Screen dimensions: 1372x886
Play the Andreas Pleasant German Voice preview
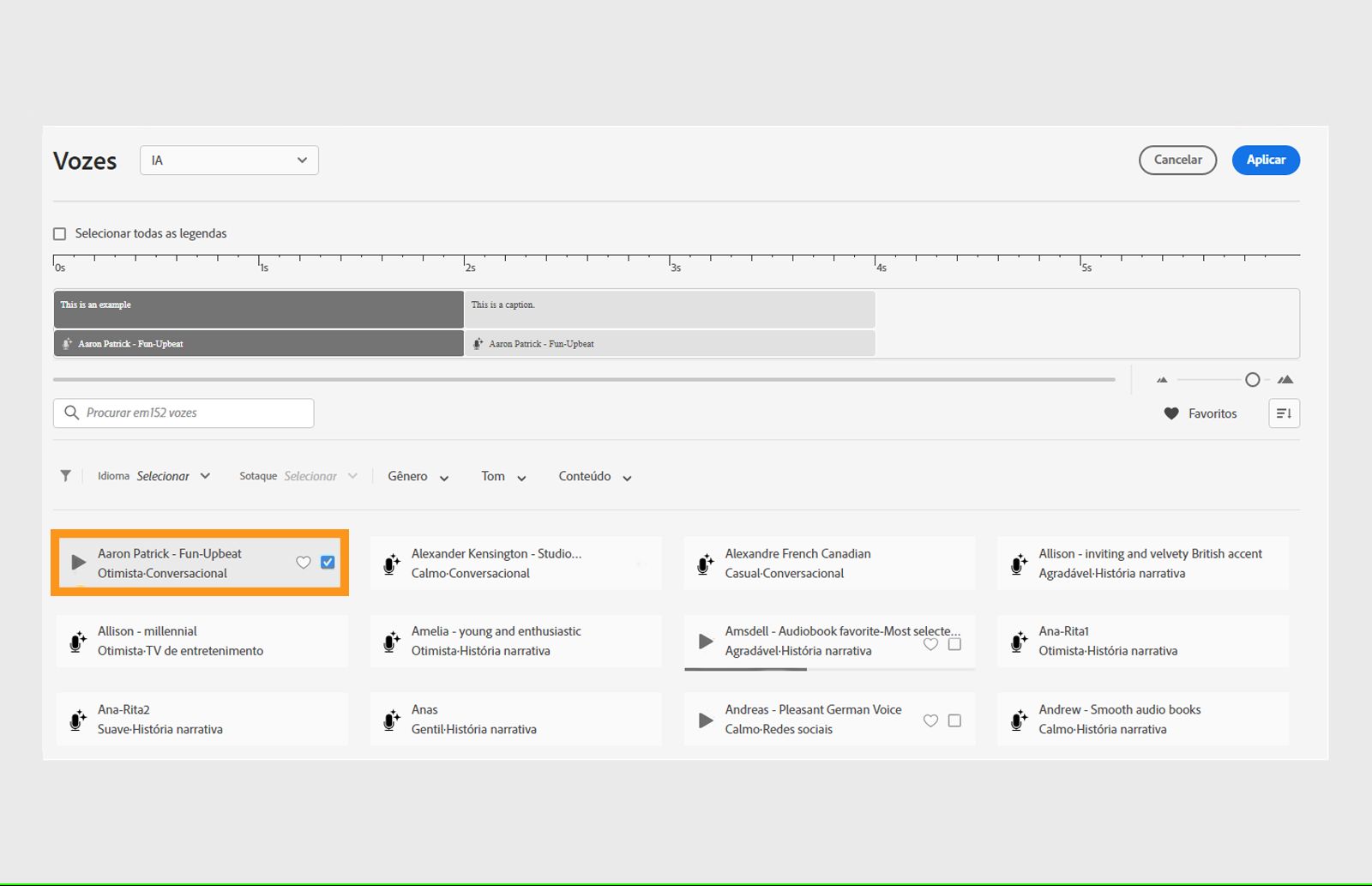706,720
